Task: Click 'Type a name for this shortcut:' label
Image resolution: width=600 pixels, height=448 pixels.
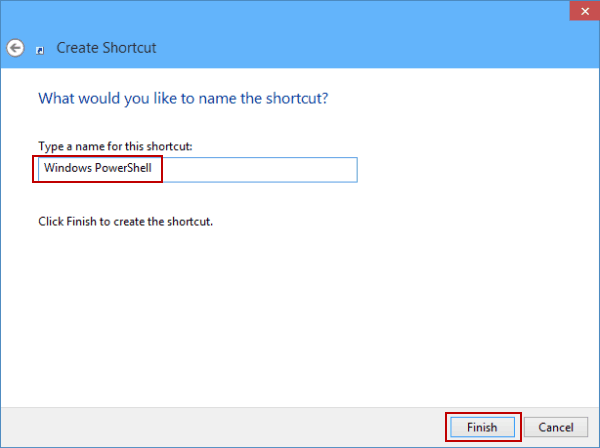Action: (x=115, y=147)
